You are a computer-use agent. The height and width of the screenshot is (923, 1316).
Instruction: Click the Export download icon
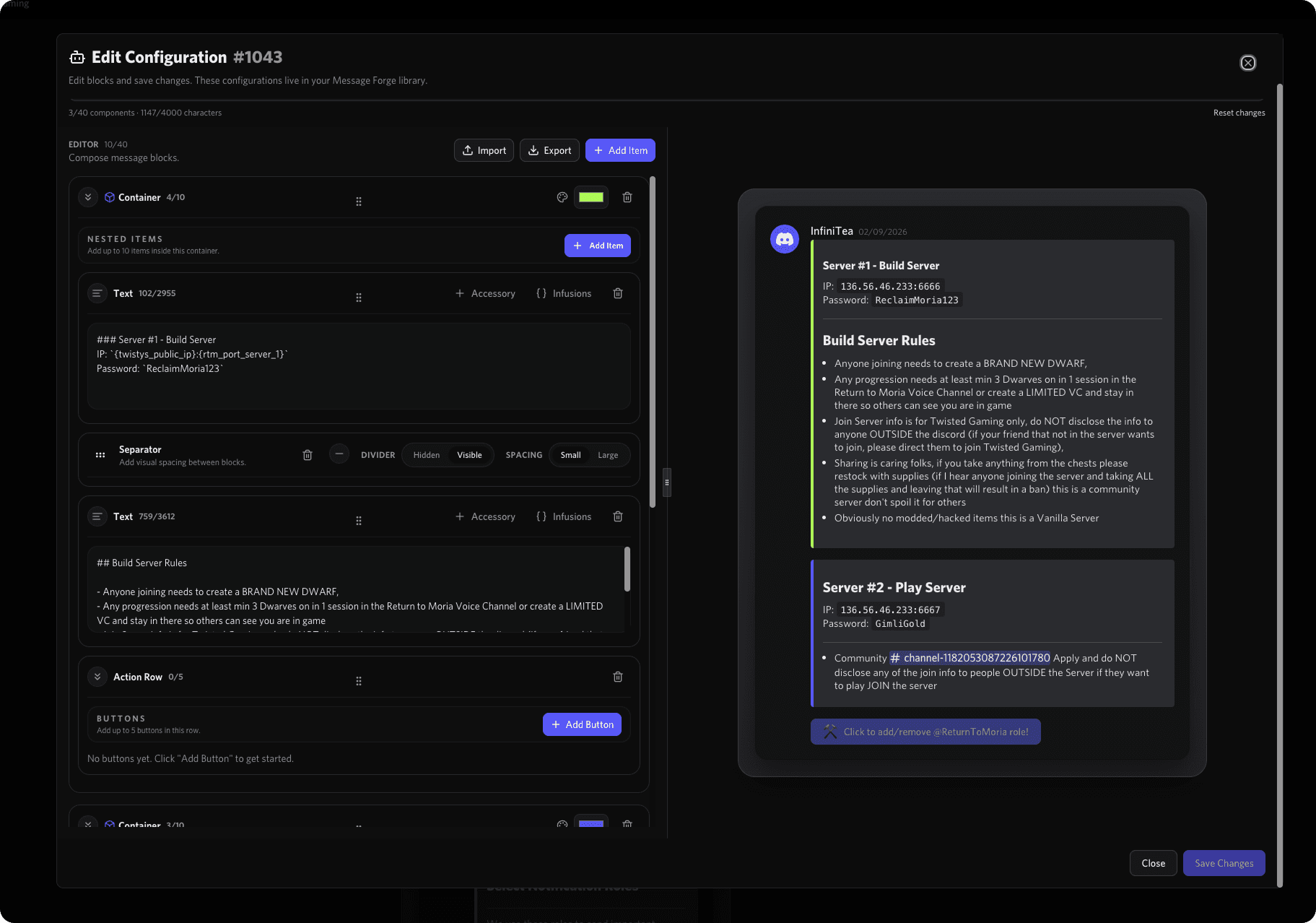533,150
